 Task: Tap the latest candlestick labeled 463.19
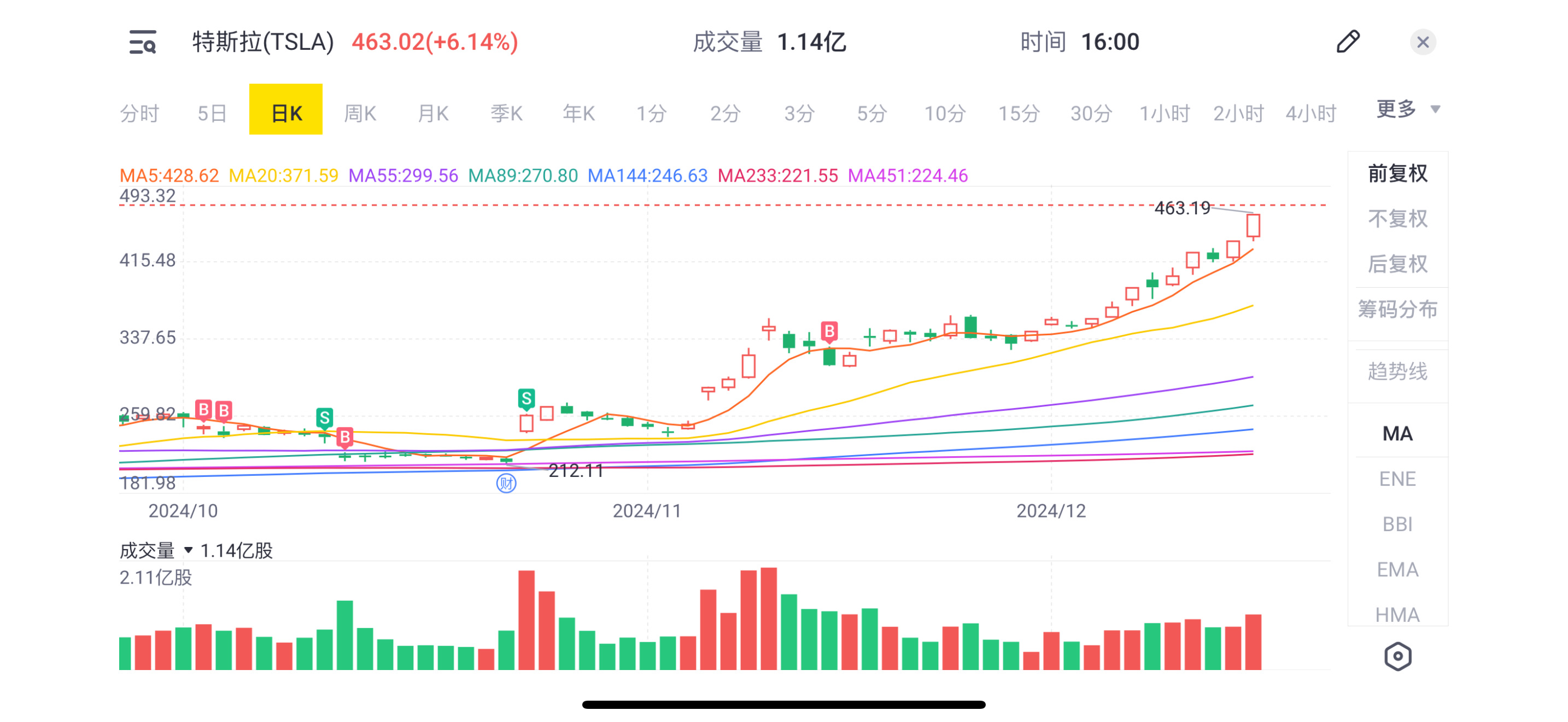pos(1253,226)
